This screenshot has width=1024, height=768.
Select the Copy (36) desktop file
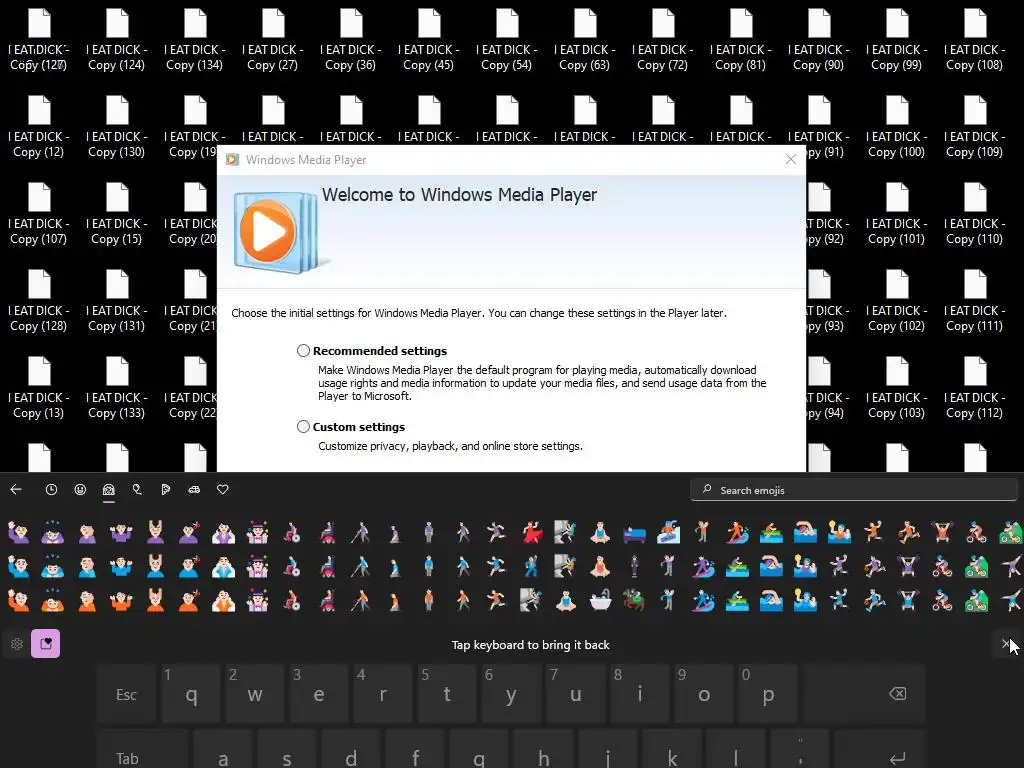(351, 39)
